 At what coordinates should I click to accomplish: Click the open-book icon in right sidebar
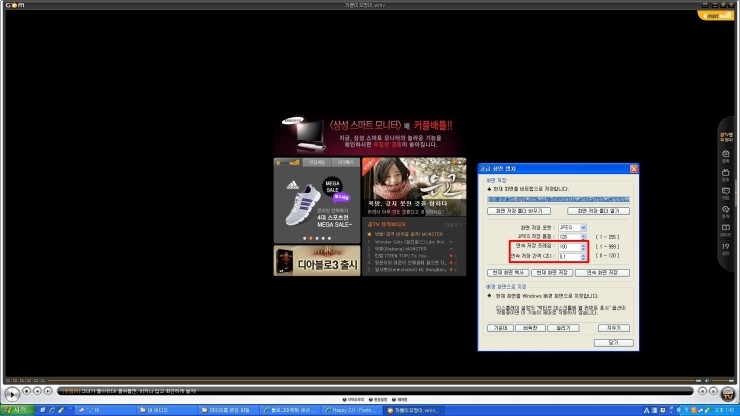726,230
